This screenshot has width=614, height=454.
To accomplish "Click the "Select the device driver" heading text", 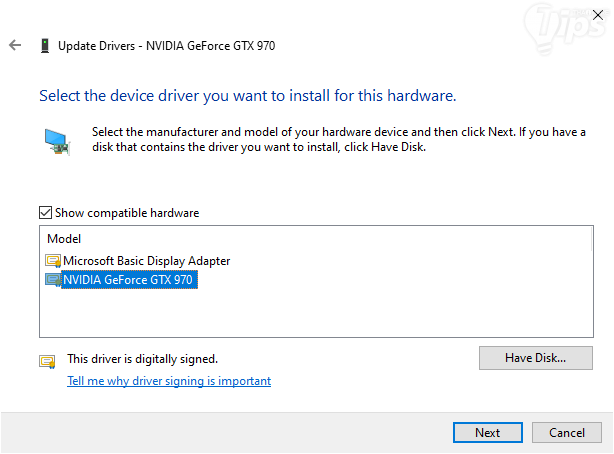I will coord(247,97).
